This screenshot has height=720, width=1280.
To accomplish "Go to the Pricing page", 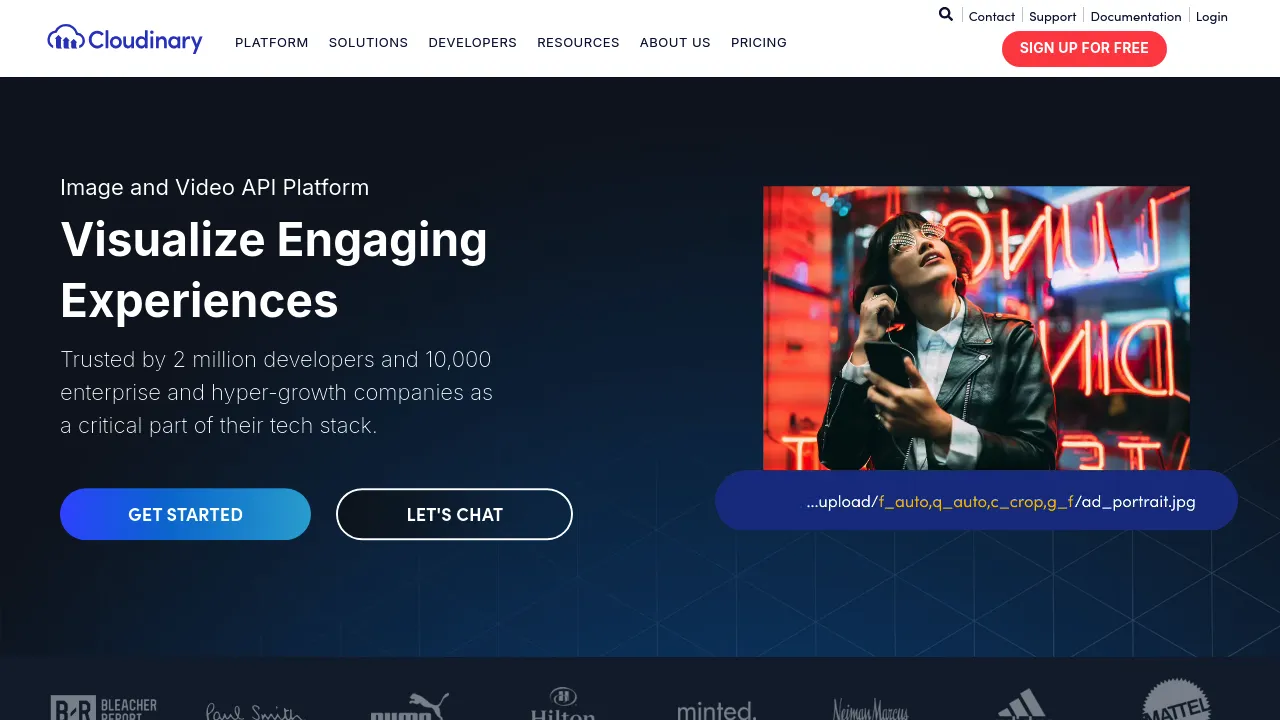I will (759, 43).
